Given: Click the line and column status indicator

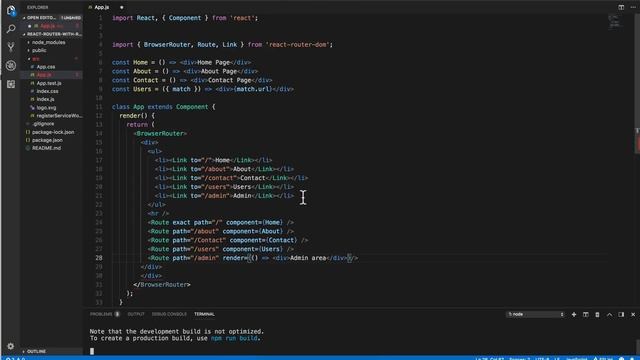Looking at the screenshot, I should tap(490, 358).
